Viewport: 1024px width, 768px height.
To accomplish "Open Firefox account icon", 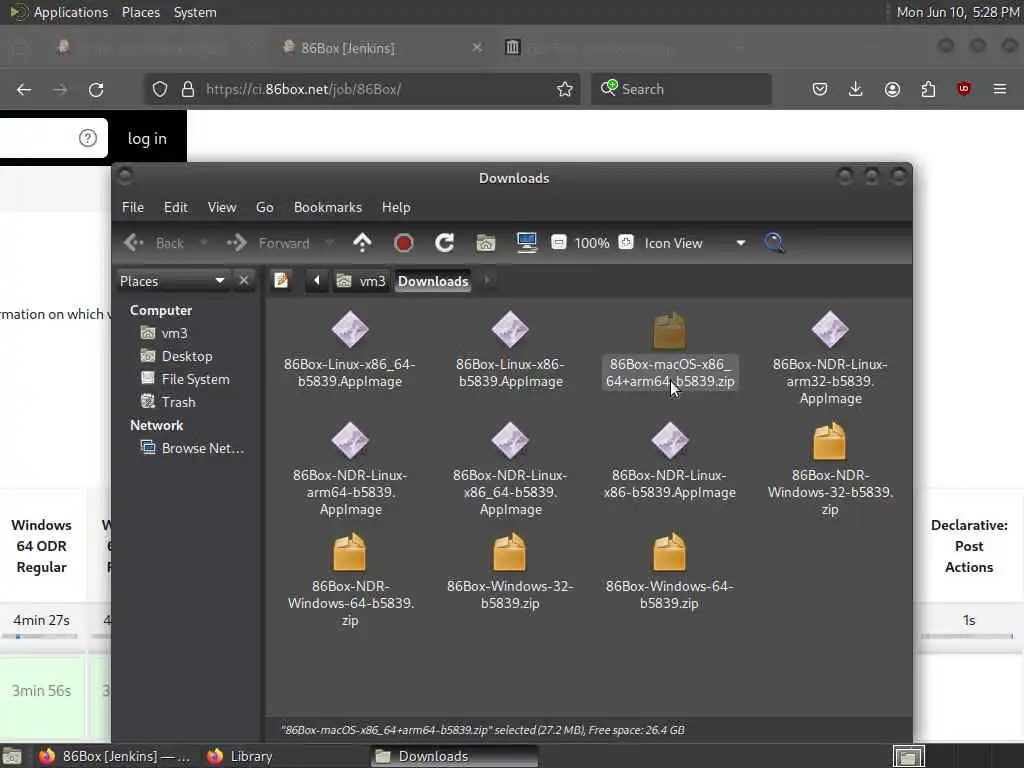I will [892, 89].
